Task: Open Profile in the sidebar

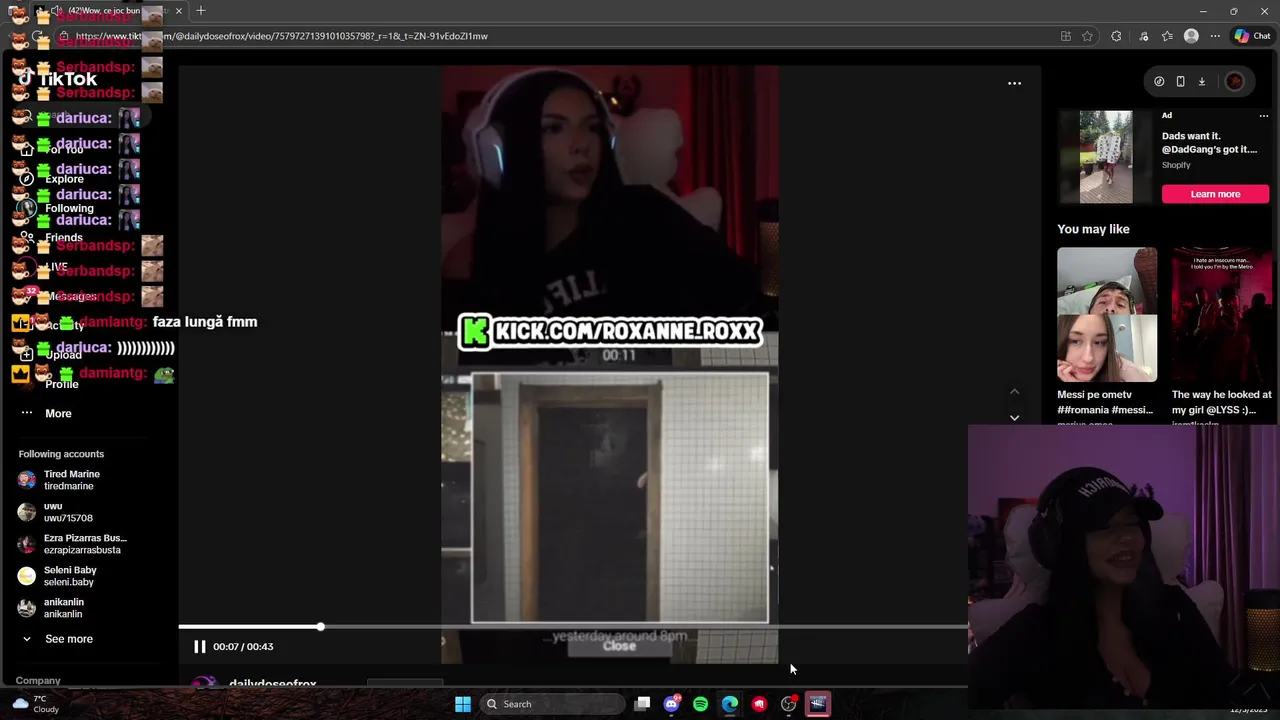Action: pyautogui.click(x=60, y=384)
